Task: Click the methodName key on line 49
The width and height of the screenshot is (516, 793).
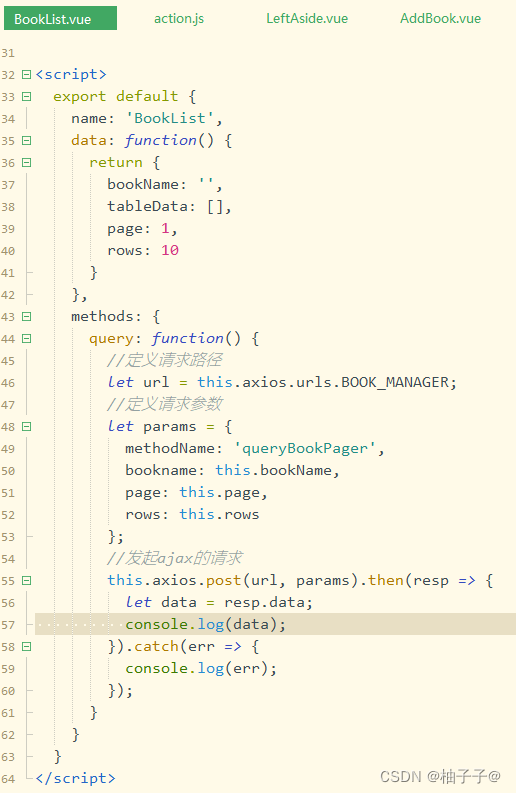Action: (170, 449)
